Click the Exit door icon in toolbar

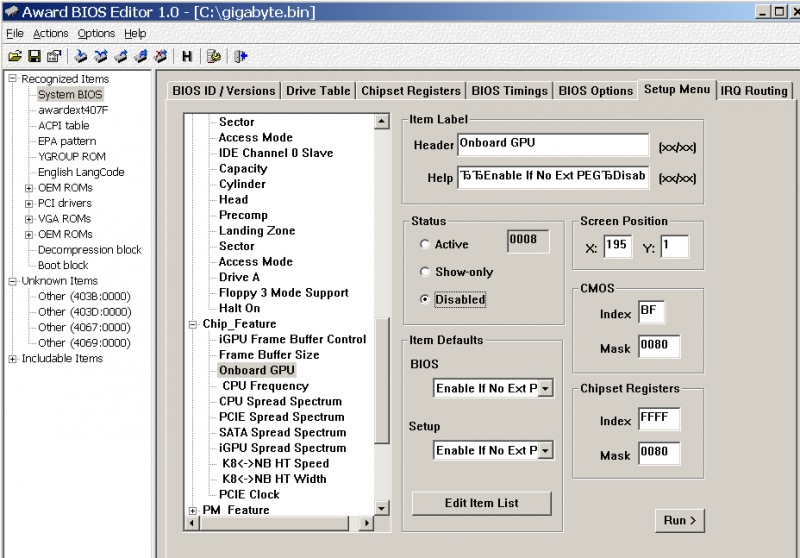[x=241, y=57]
